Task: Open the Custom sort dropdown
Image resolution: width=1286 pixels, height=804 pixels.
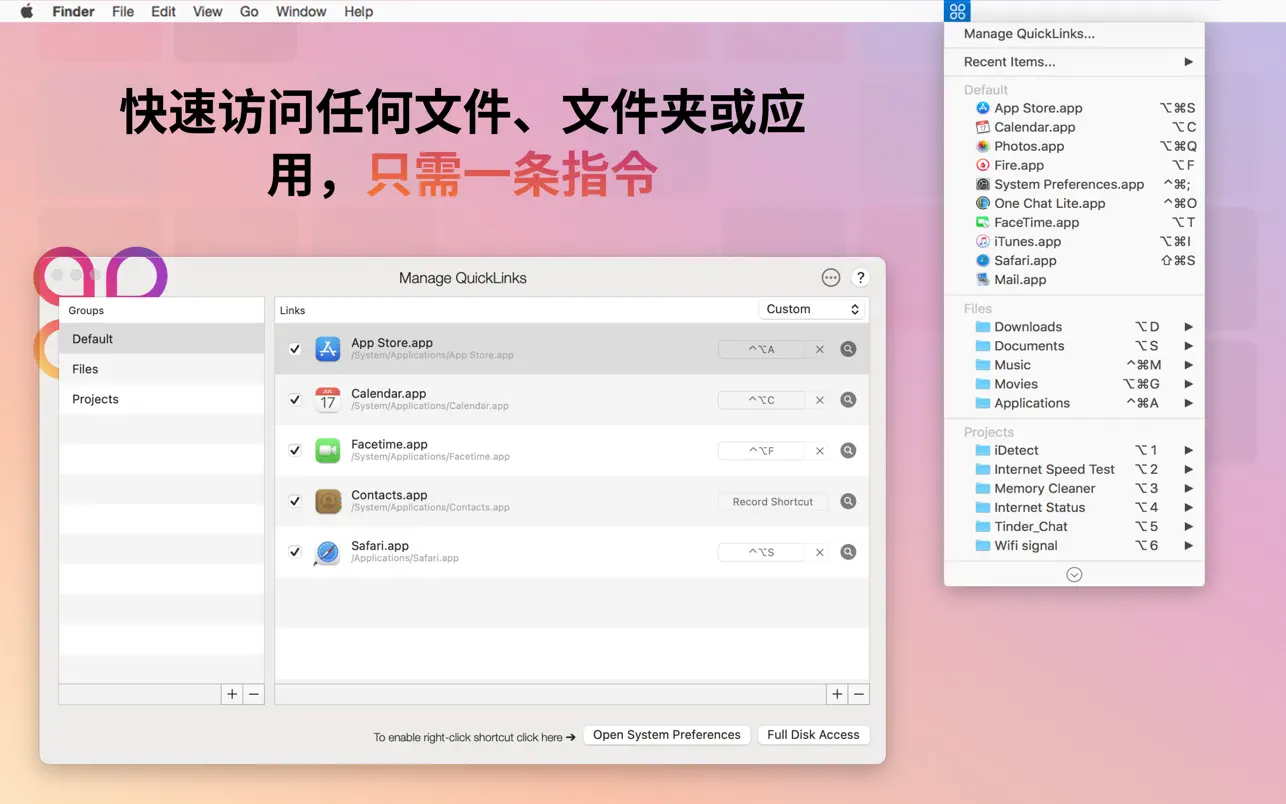Action: point(812,309)
